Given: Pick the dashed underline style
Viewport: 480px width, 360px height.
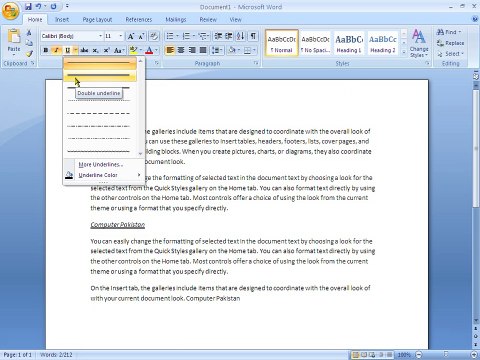Looking at the screenshot, I should [x=99, y=113].
